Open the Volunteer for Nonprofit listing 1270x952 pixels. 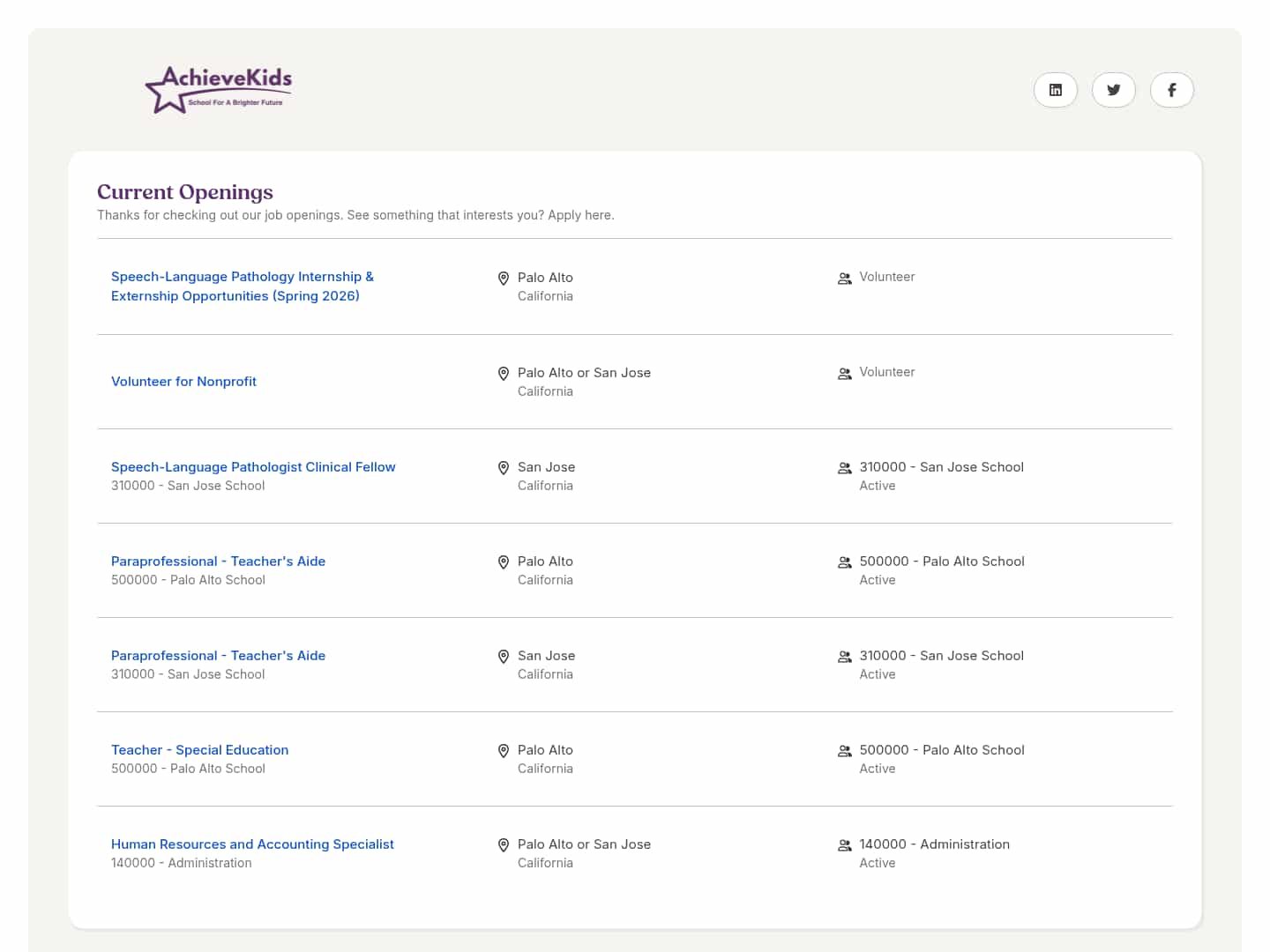[183, 381]
